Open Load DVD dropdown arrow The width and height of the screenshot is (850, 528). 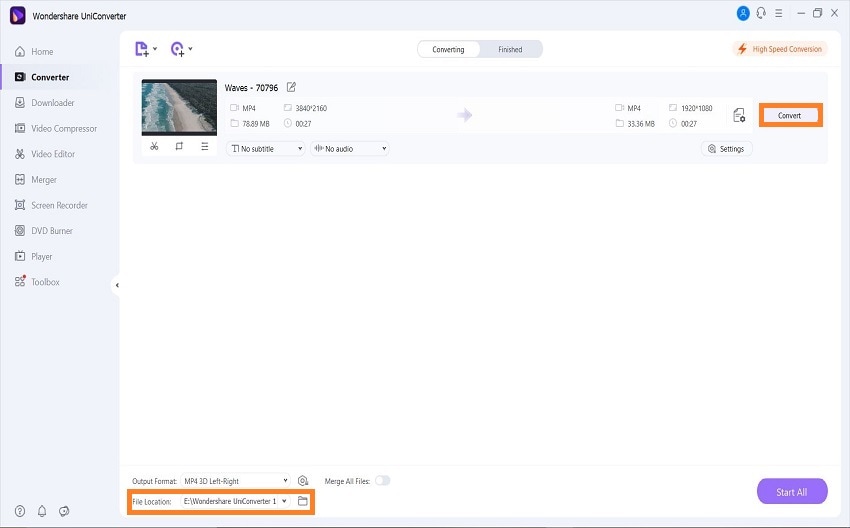pyautogui.click(x=190, y=49)
